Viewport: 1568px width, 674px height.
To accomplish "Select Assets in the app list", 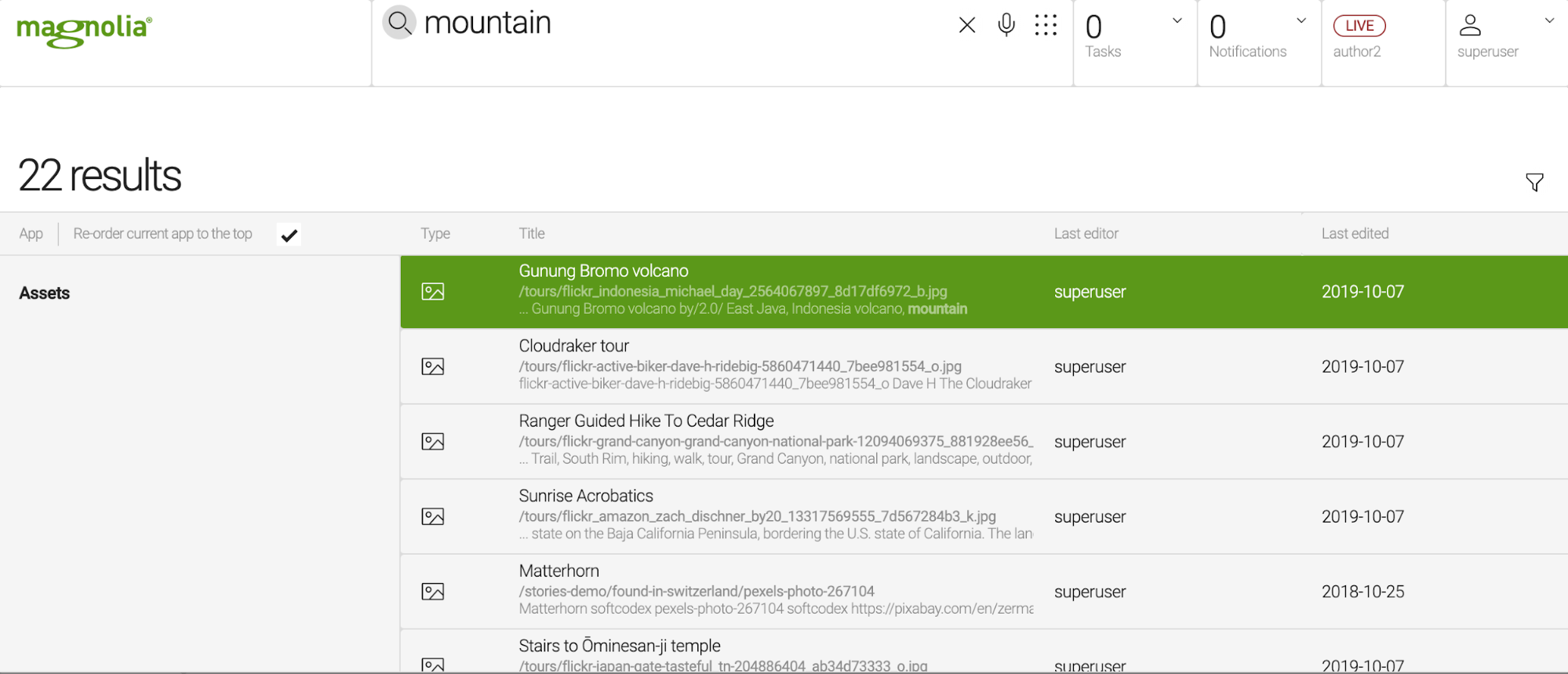I will [45, 293].
